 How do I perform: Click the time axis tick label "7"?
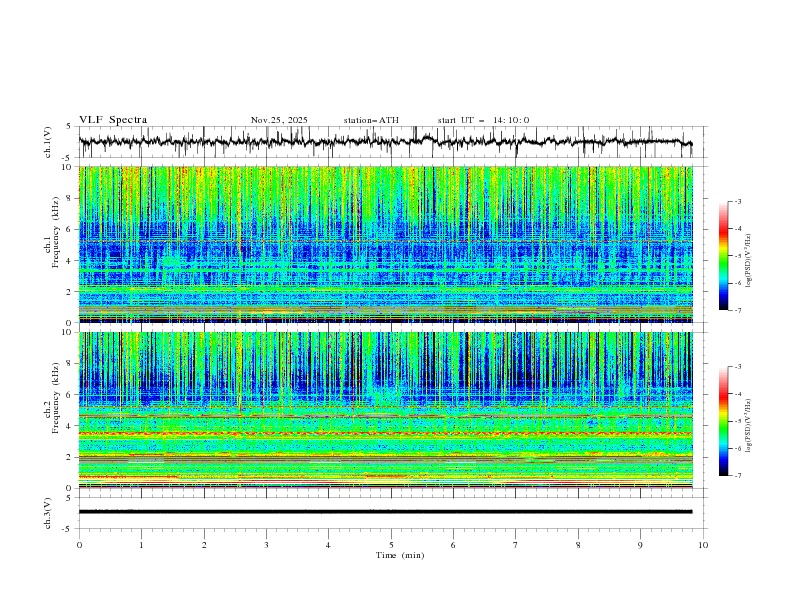(x=516, y=545)
